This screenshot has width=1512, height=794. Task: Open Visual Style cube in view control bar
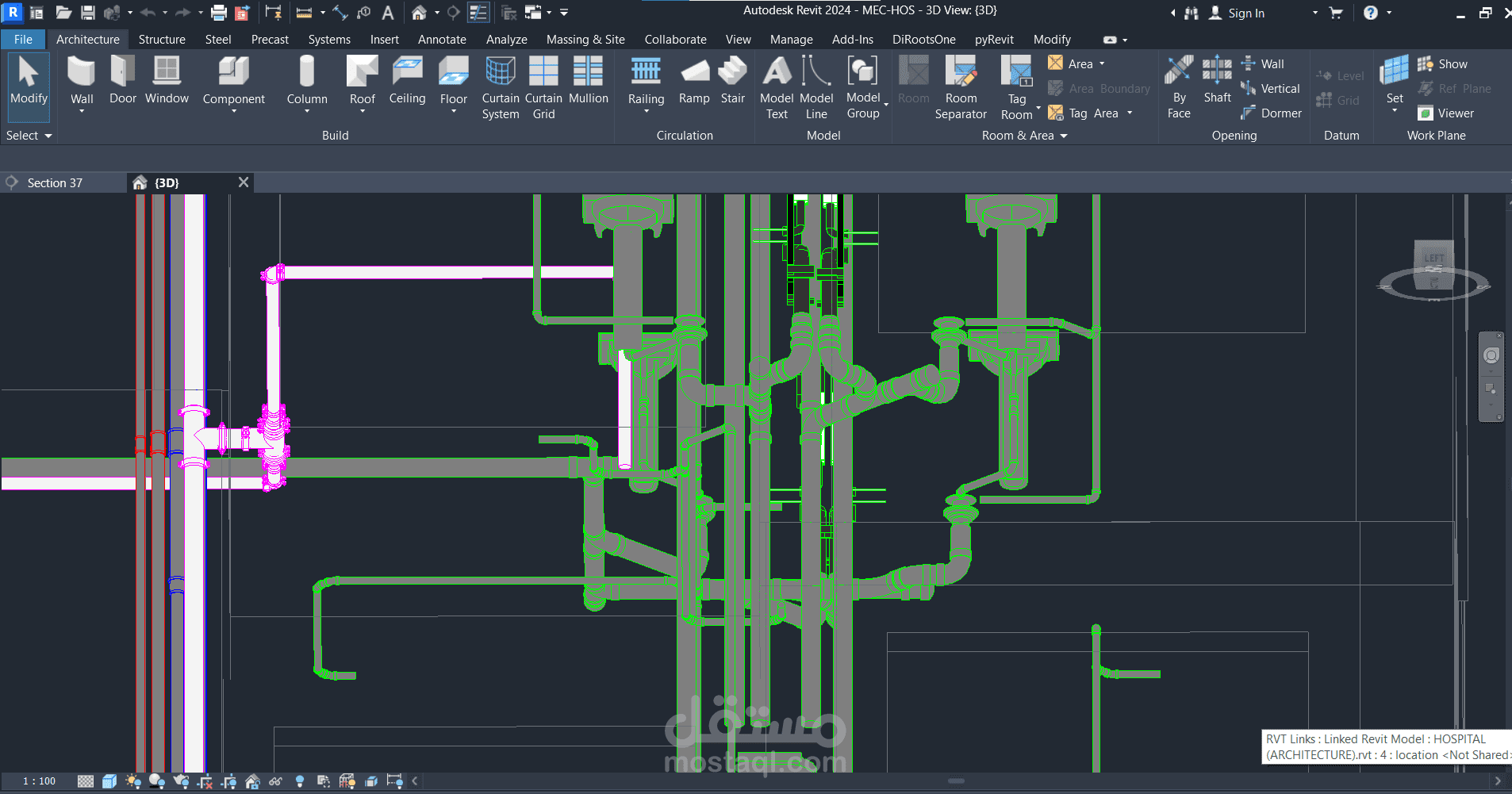click(109, 782)
